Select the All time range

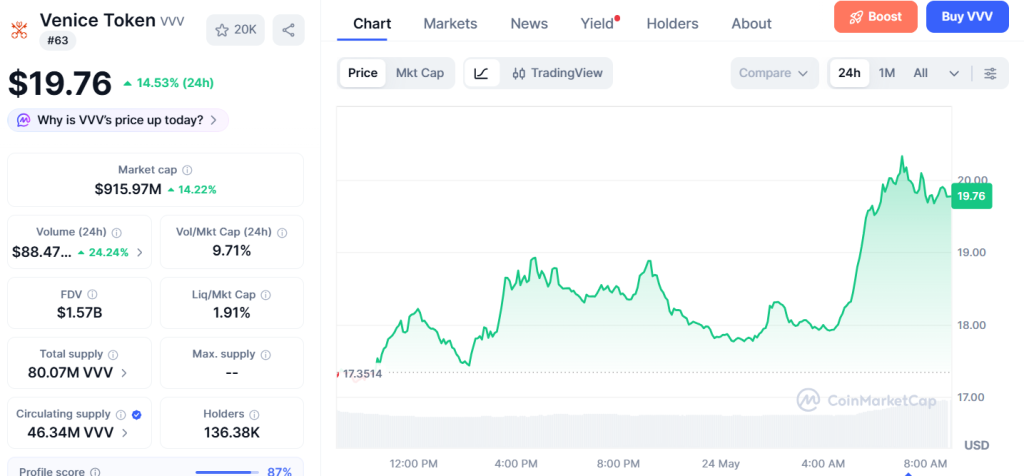(x=920, y=73)
